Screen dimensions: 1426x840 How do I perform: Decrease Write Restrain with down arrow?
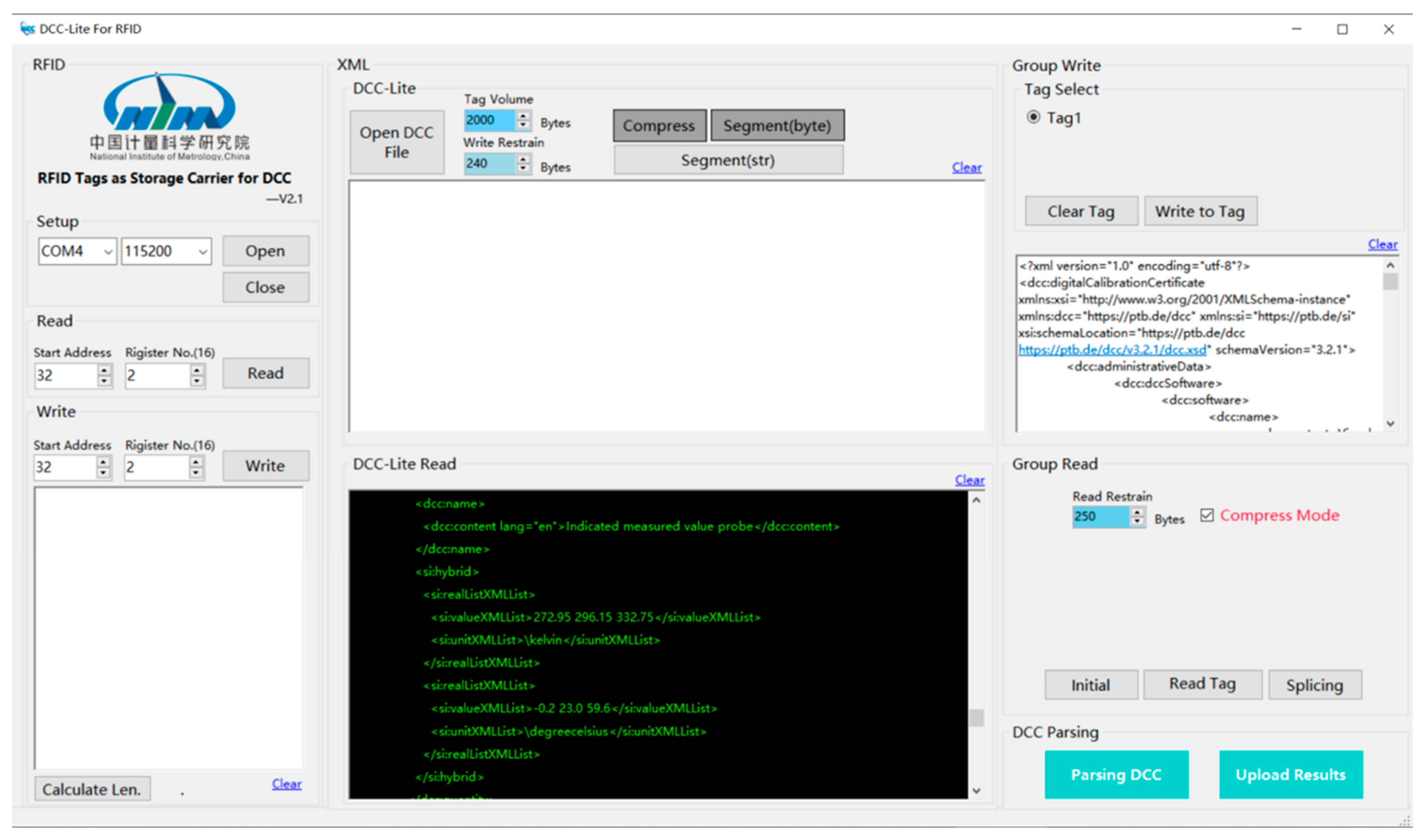click(x=523, y=168)
